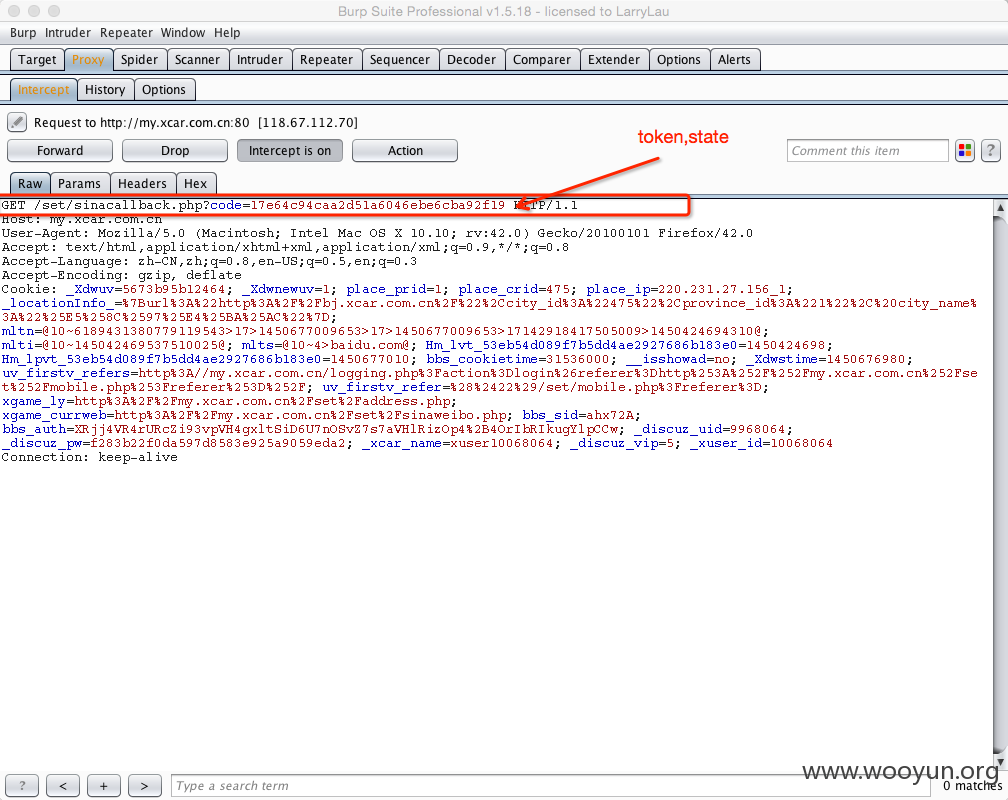Switch to the Comparer tab
The image size is (1008, 800).
[541, 60]
